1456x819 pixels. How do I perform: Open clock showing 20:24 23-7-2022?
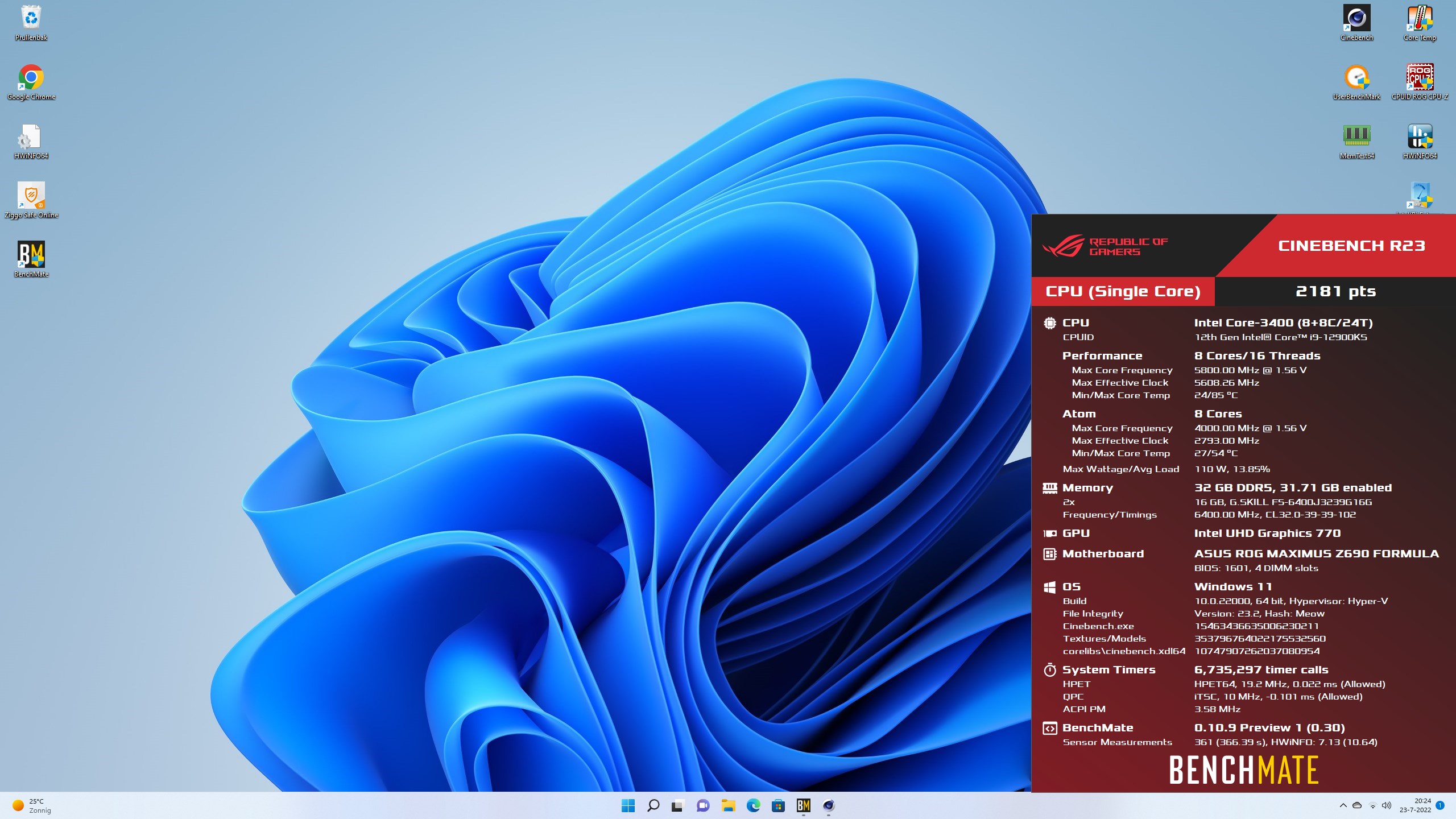tap(1416, 805)
